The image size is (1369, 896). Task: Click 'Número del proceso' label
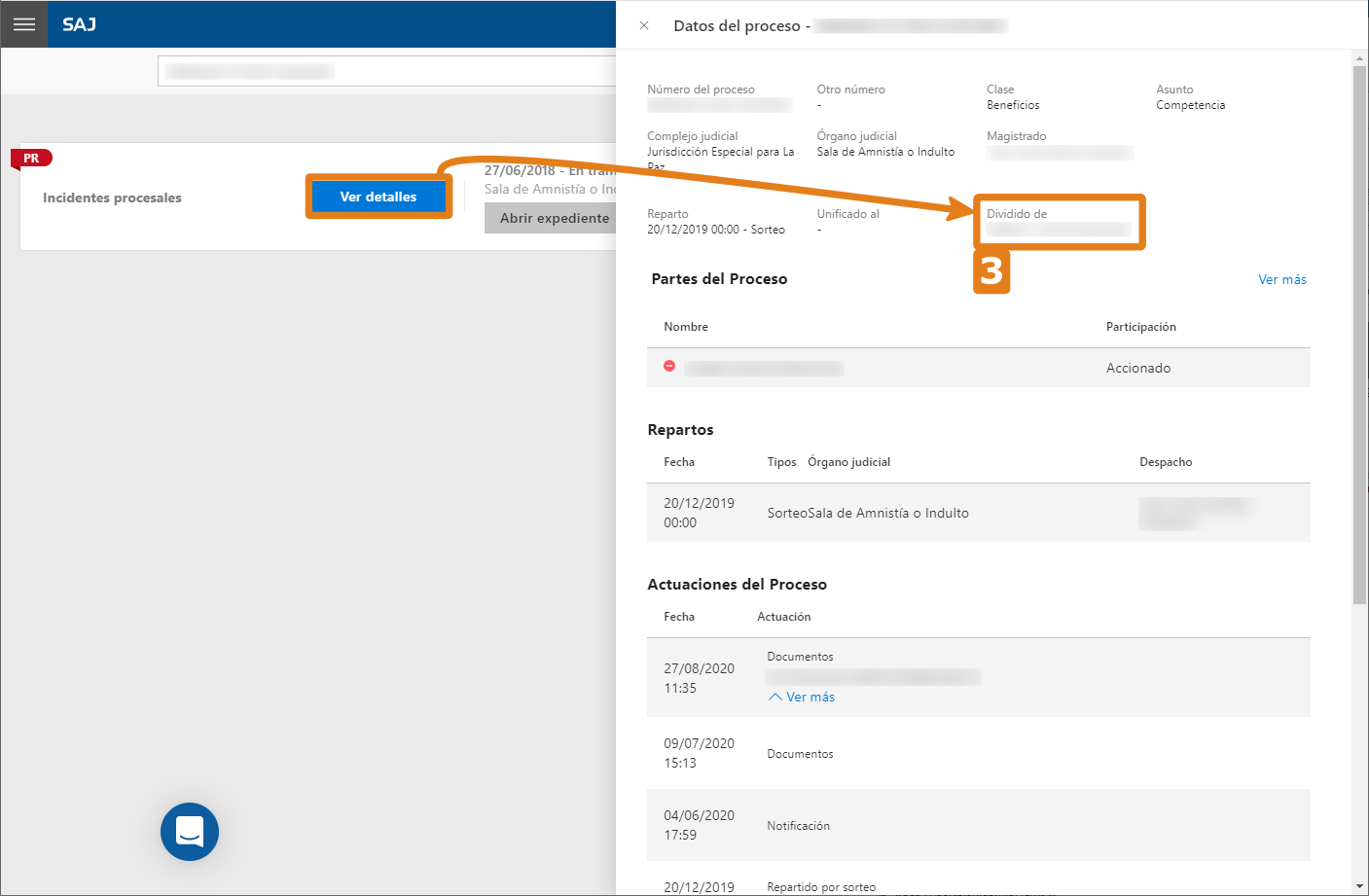point(701,90)
